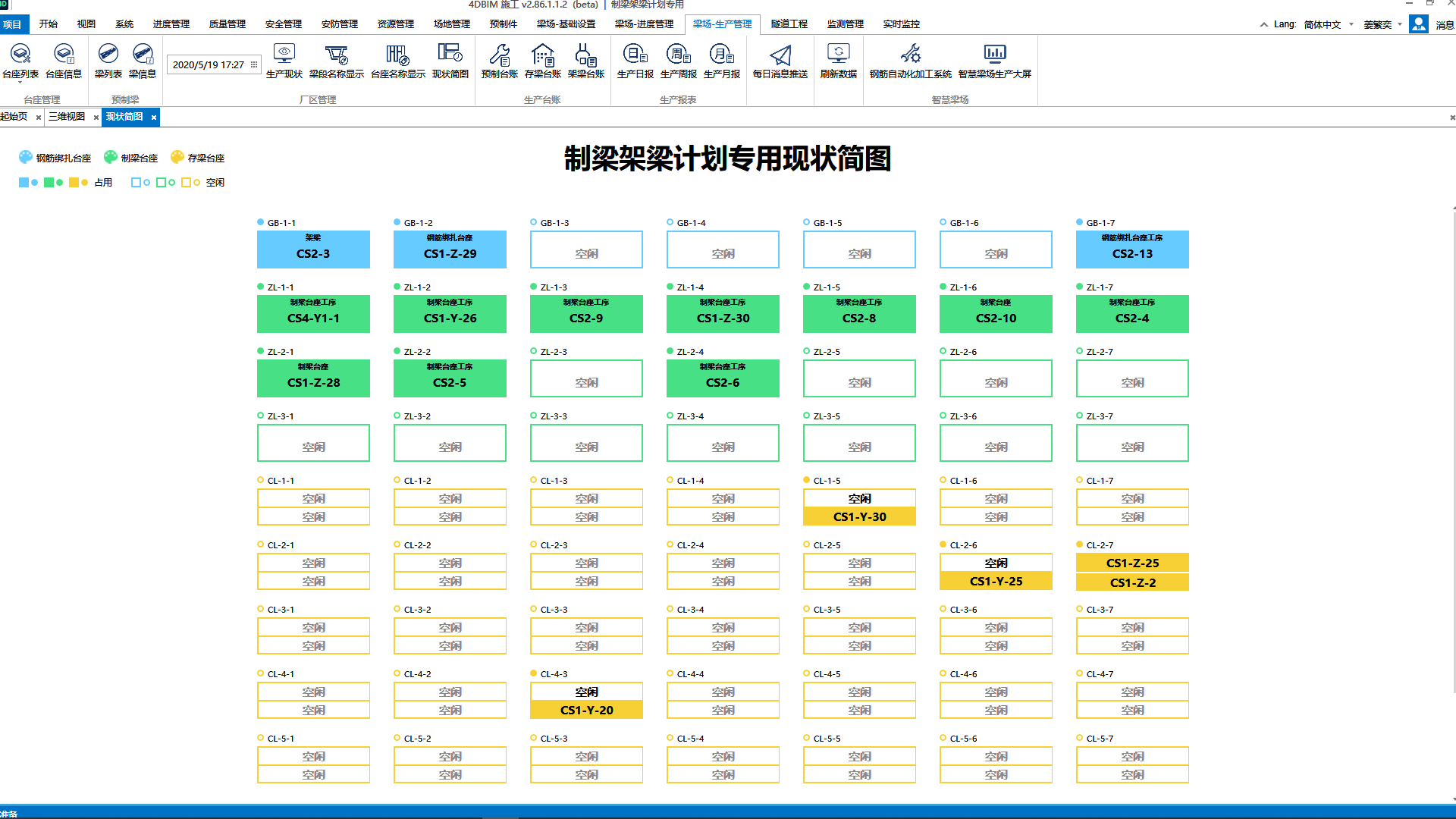This screenshot has height=819, width=1456.
Task: Open the 梁场-进度管理 ribbon tab
Action: pos(645,24)
